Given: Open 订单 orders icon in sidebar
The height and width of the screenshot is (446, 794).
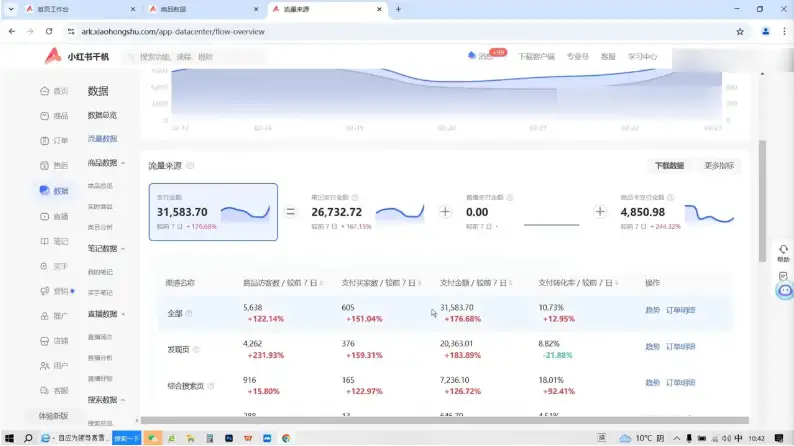Looking at the screenshot, I should coord(45,141).
